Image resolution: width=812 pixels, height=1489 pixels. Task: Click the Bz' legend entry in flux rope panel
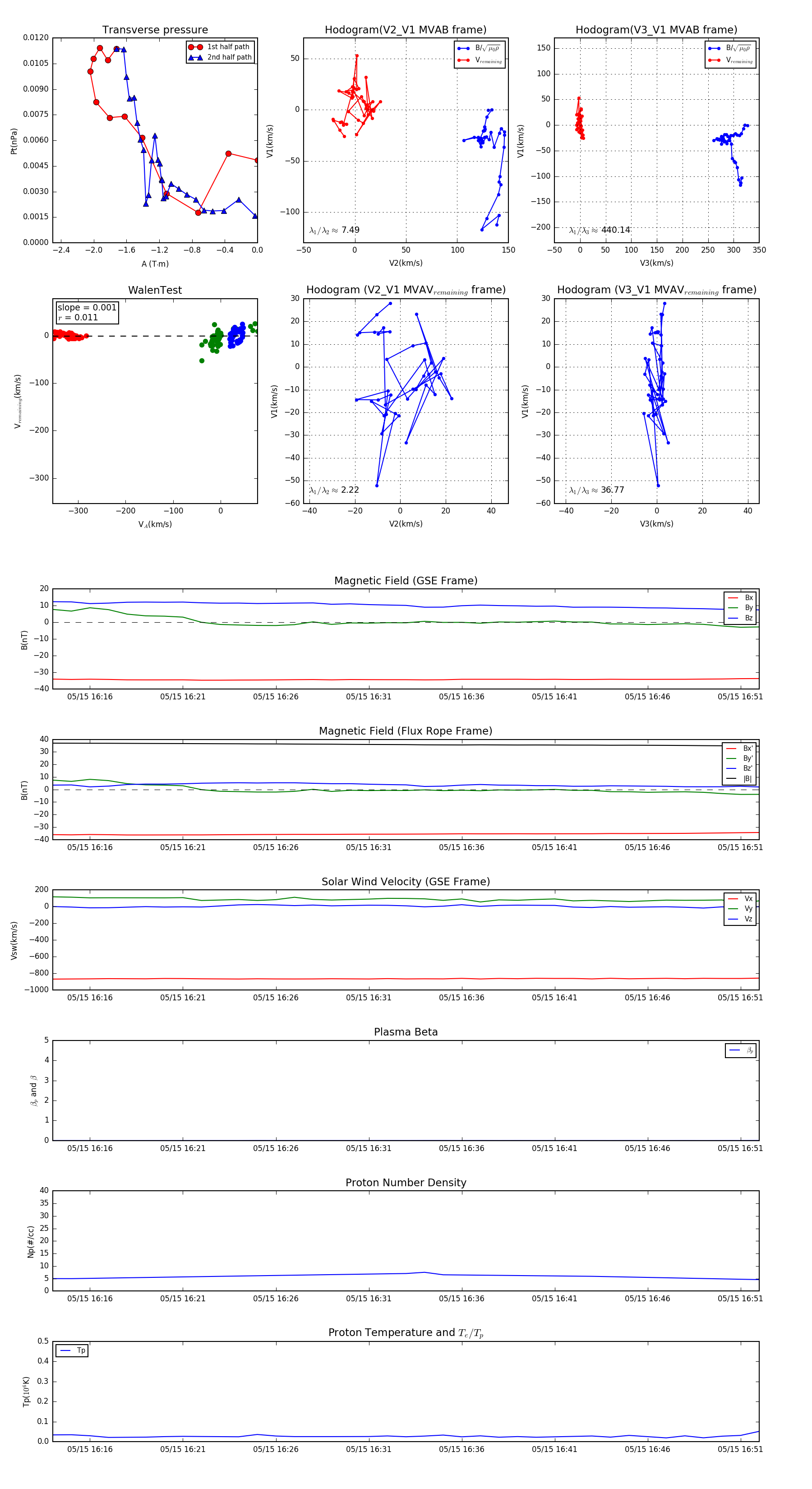pyautogui.click(x=740, y=768)
